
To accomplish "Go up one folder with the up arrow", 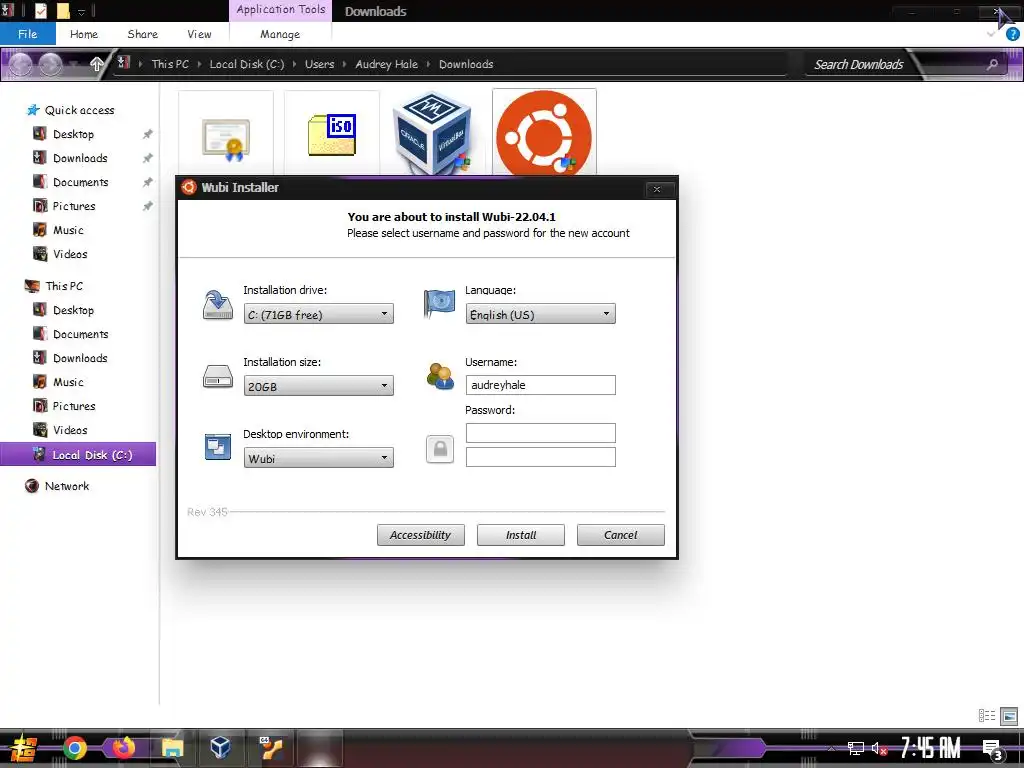I will click(97, 64).
